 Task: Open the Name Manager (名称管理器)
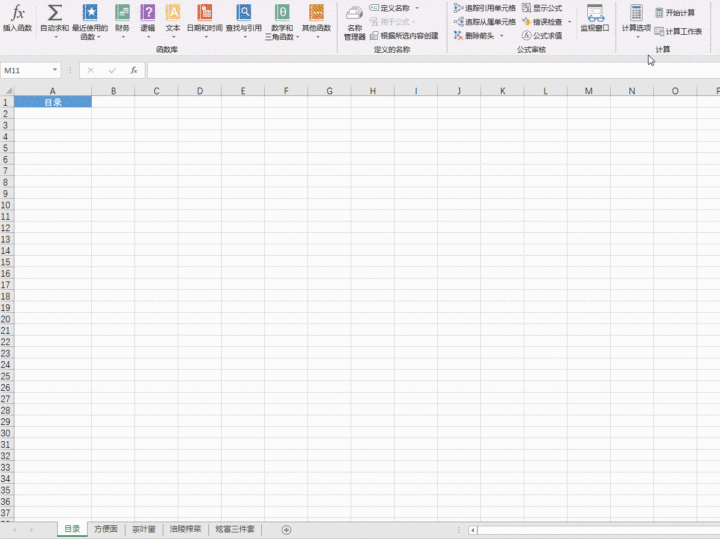354,23
